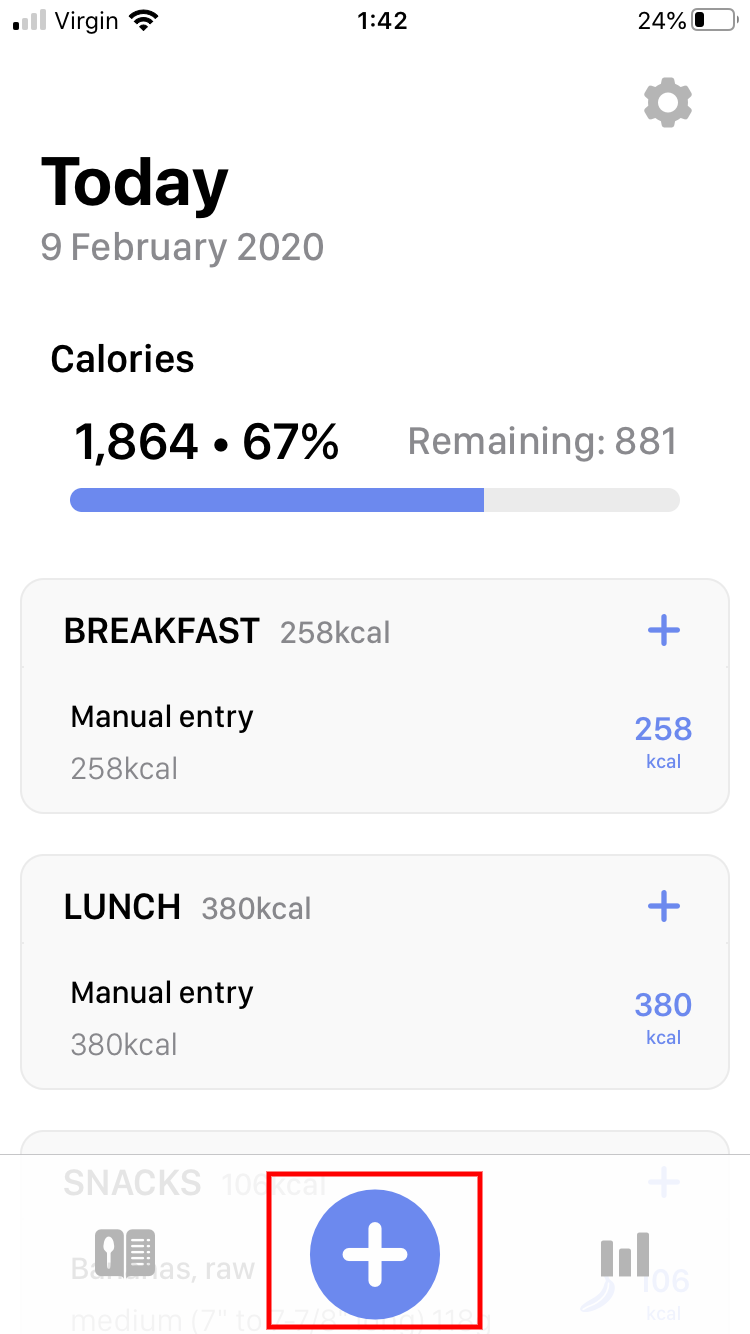Tap the battery icon in status bar
The height and width of the screenshot is (1334, 750).
[x=711, y=21]
